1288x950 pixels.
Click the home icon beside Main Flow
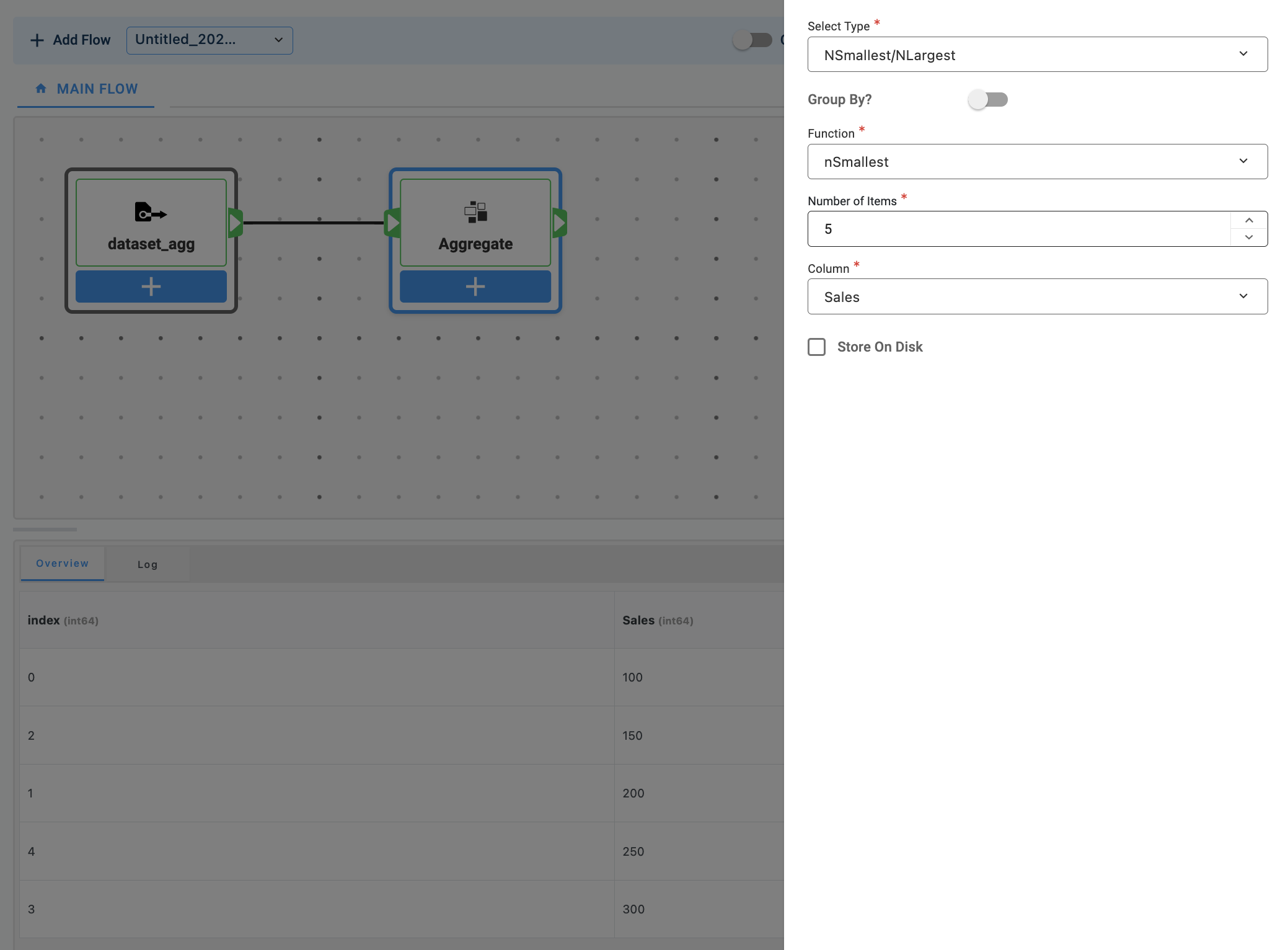41,89
